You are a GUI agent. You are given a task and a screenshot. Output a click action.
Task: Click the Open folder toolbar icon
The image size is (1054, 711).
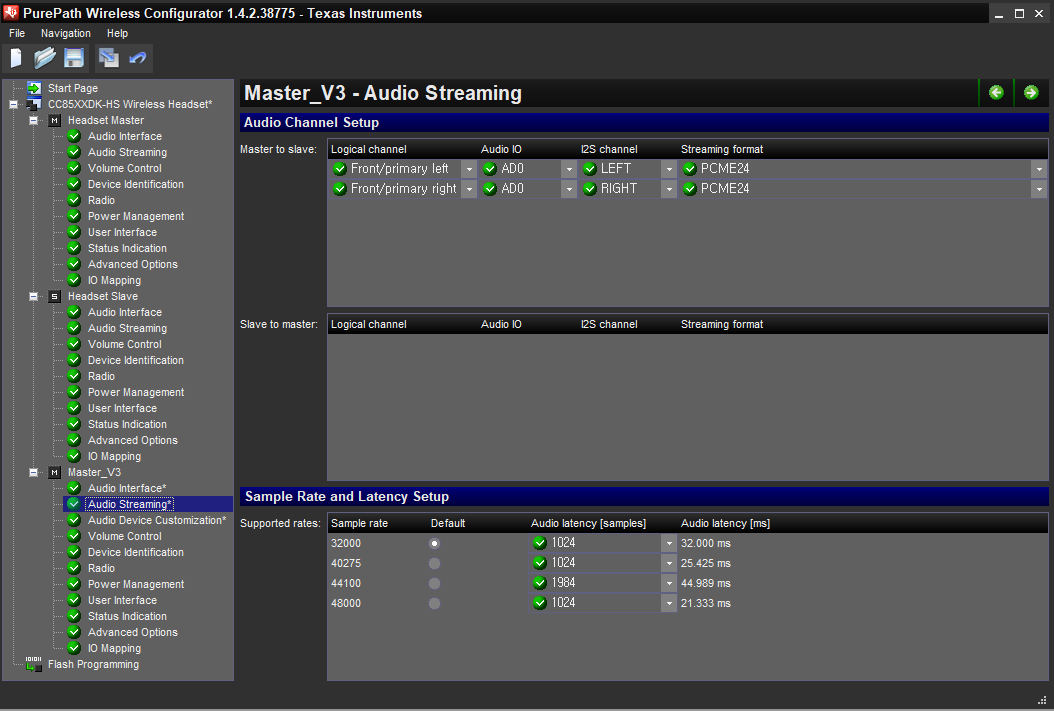point(44,58)
